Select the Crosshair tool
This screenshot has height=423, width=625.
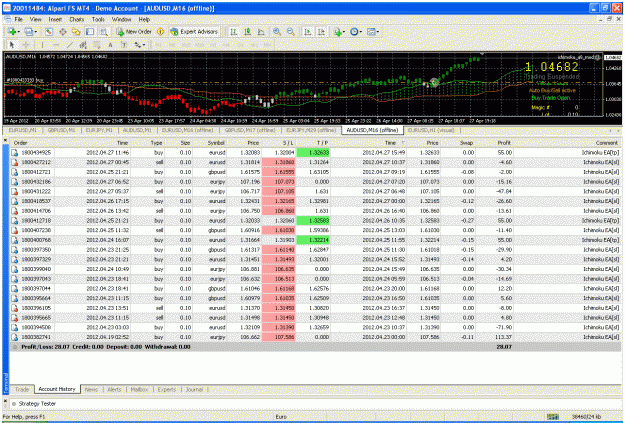click(26, 45)
